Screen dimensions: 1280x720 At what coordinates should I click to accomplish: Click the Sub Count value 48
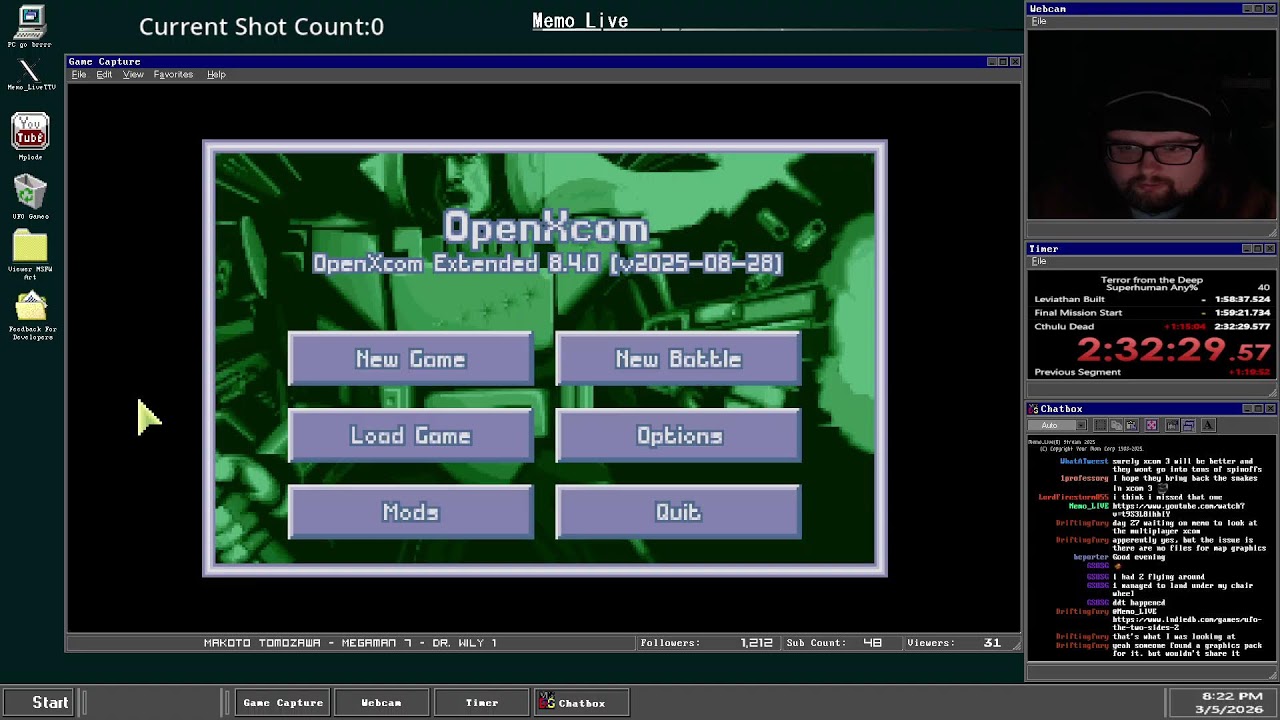tap(872, 643)
